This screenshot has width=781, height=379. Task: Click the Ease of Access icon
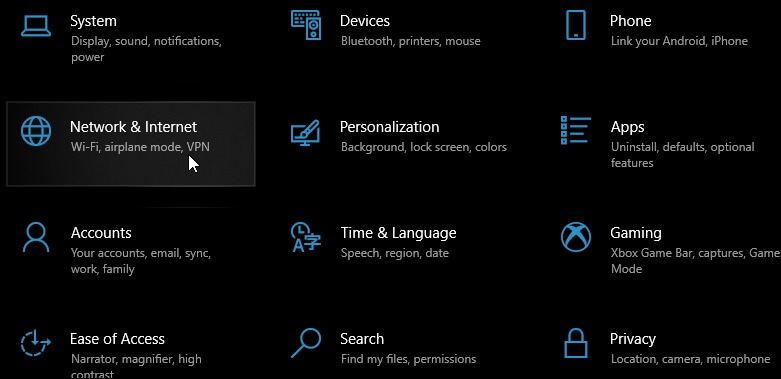pos(36,343)
